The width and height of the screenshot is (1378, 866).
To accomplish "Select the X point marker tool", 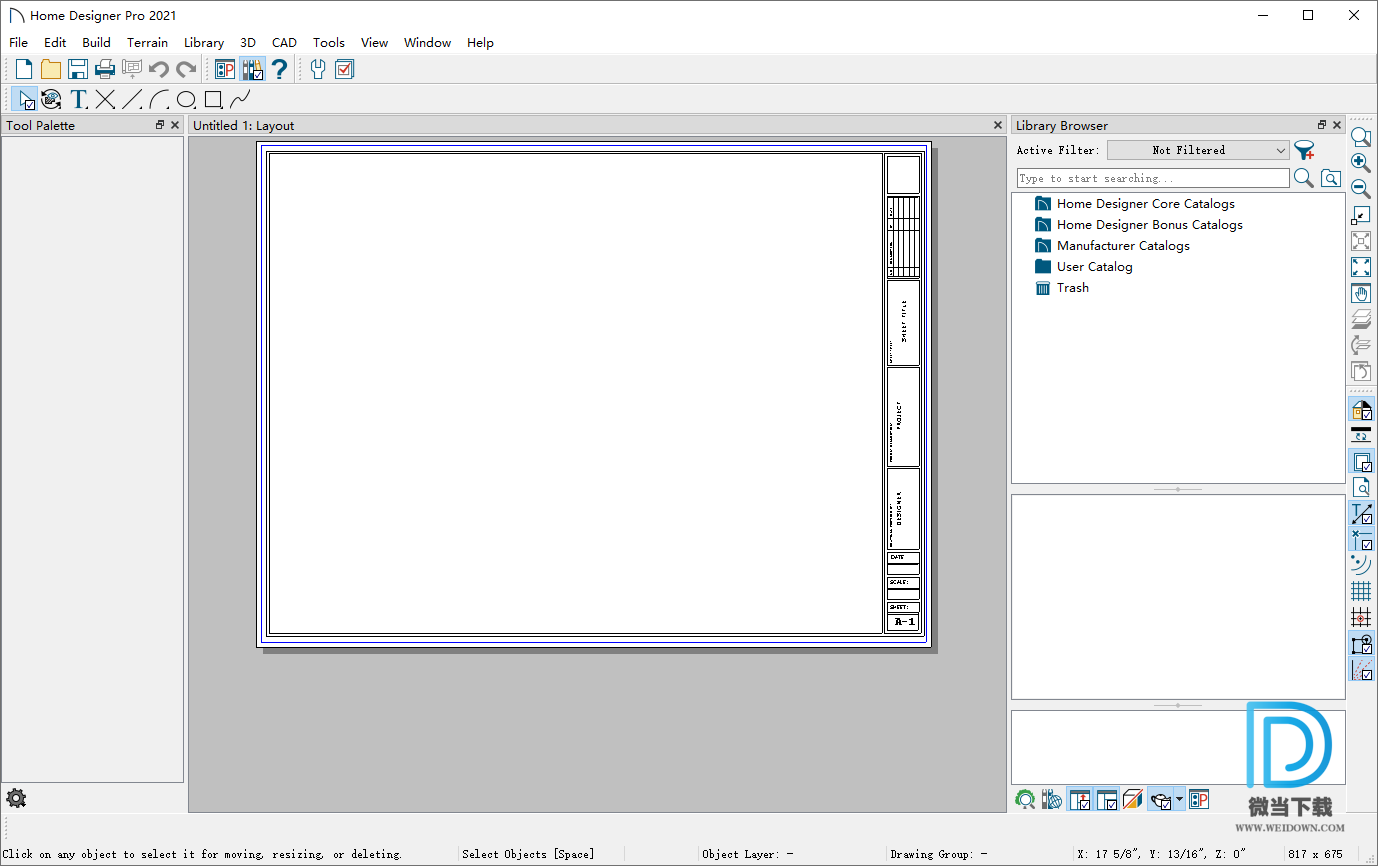I will 105,99.
